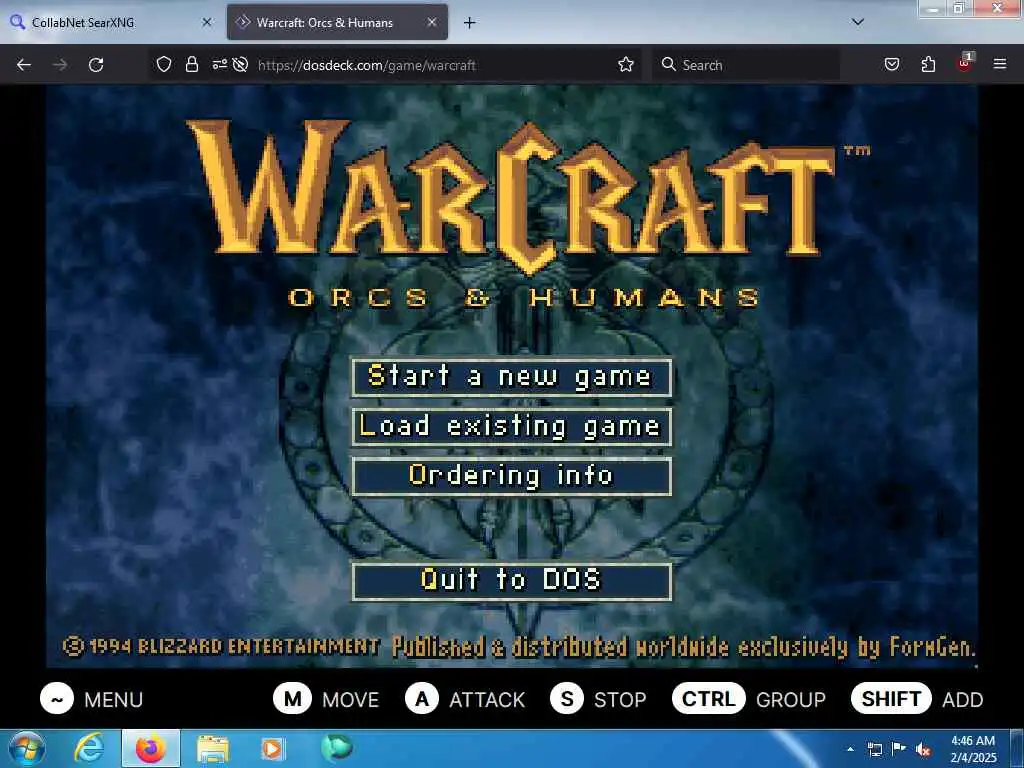
Task: Open Ordering info
Action: [511, 476]
